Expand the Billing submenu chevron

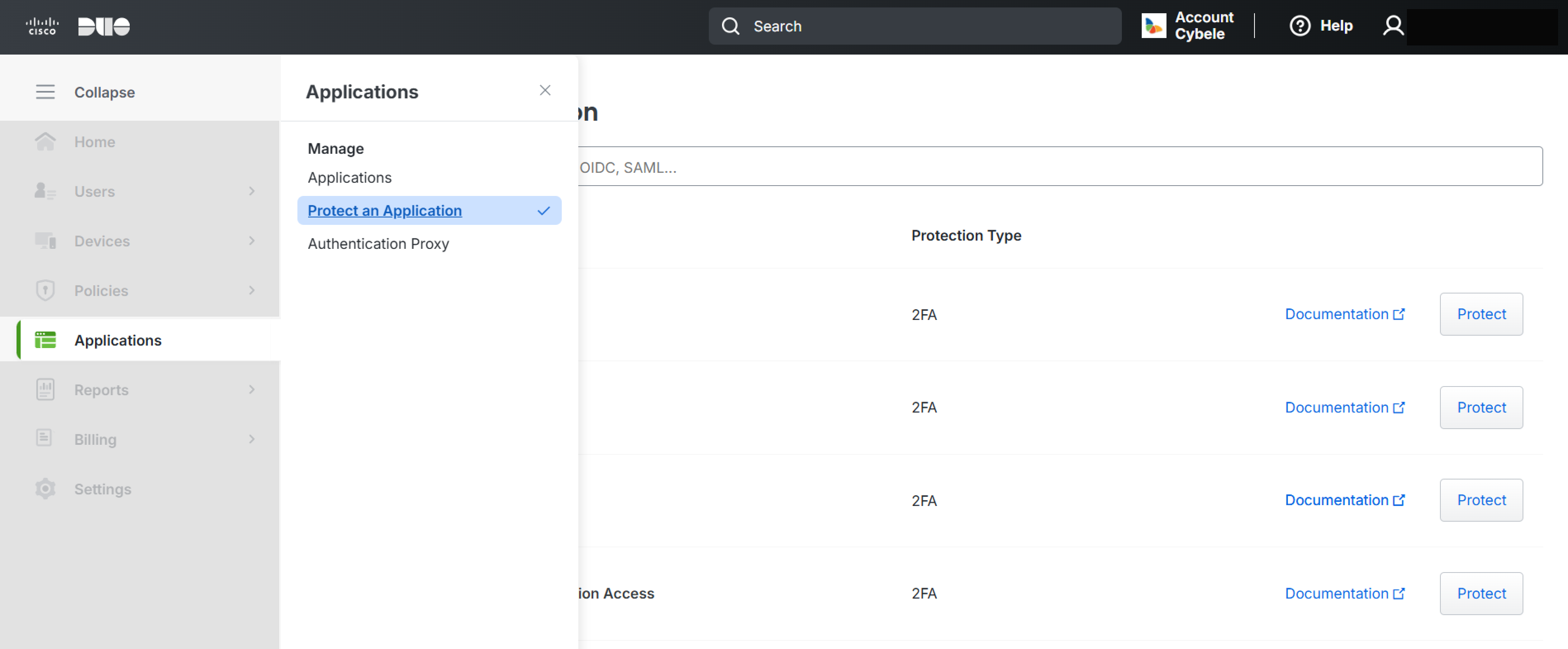pos(252,439)
